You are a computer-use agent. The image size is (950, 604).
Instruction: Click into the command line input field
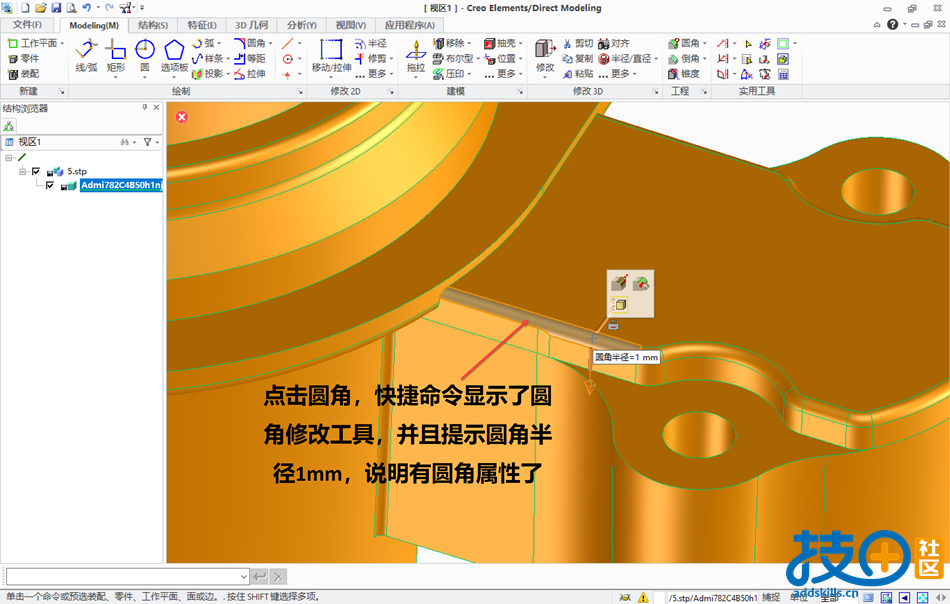click(122, 576)
